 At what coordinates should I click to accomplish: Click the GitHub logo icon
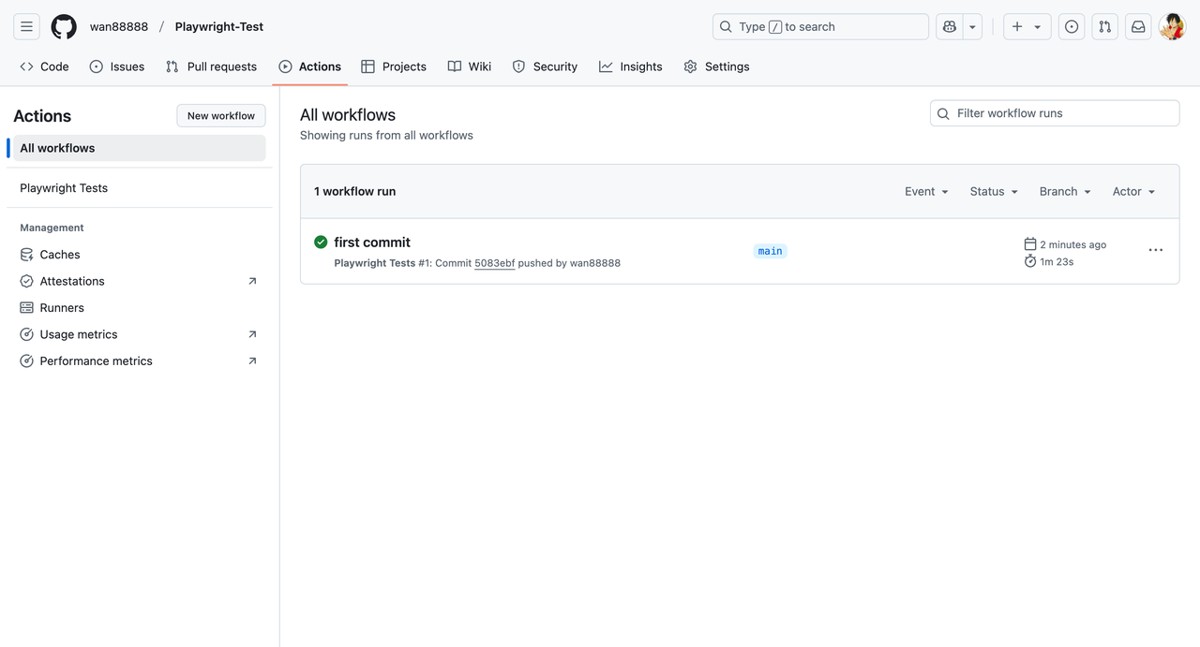64,27
